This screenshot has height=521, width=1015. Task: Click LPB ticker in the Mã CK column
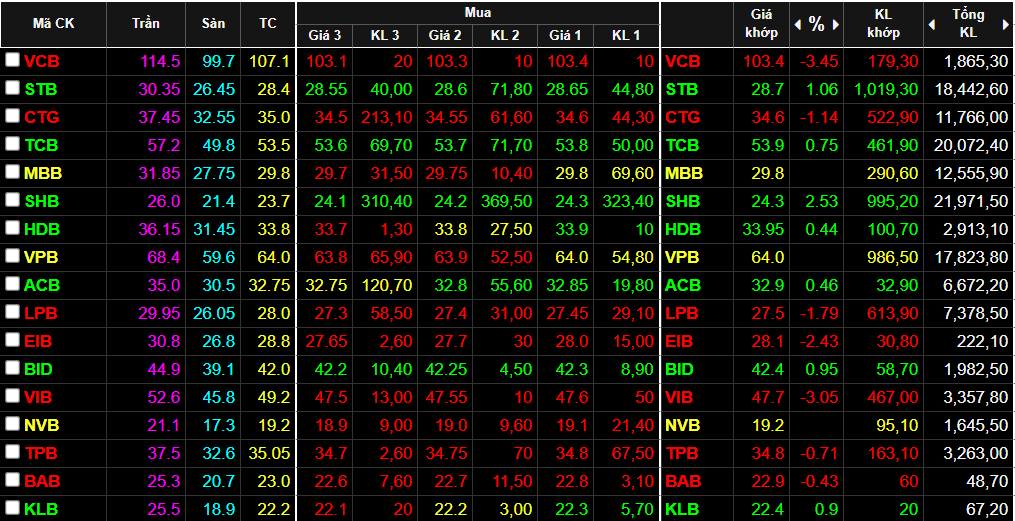pos(41,313)
